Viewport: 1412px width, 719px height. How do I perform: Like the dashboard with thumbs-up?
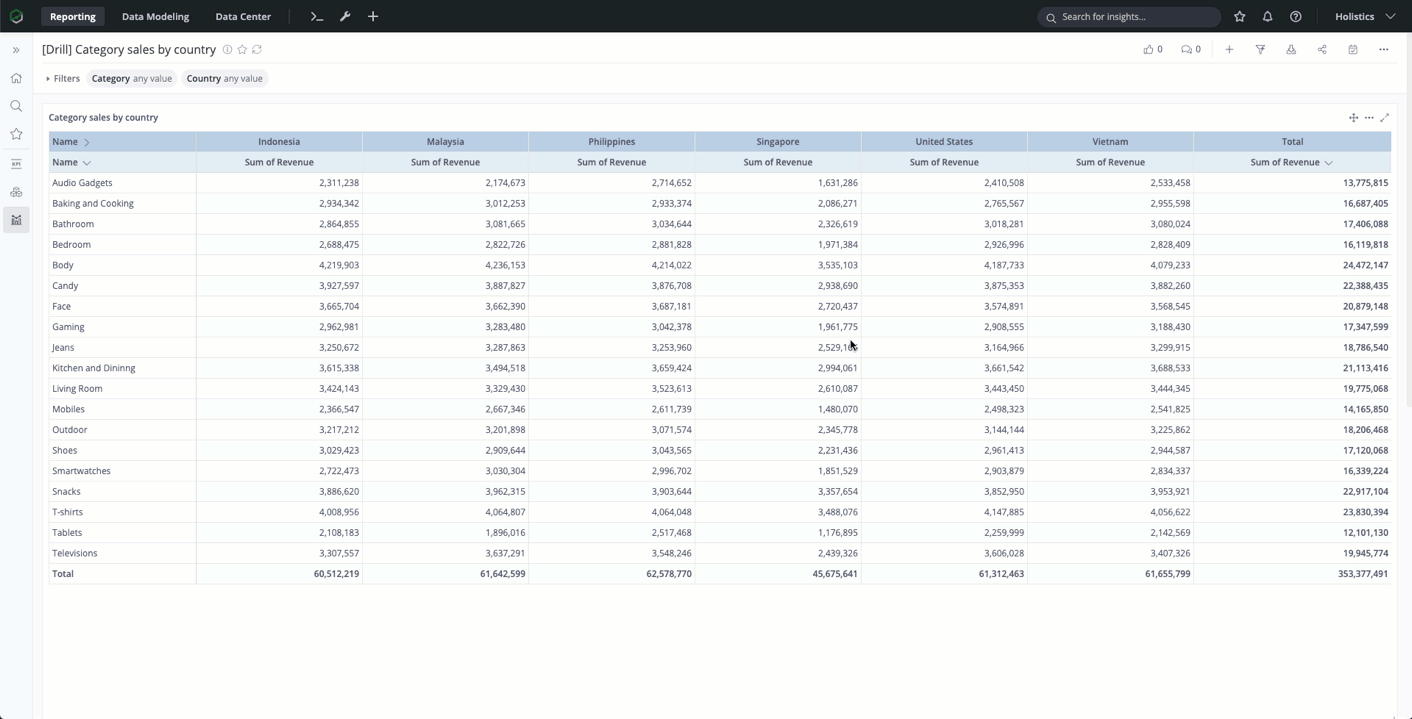(1153, 49)
